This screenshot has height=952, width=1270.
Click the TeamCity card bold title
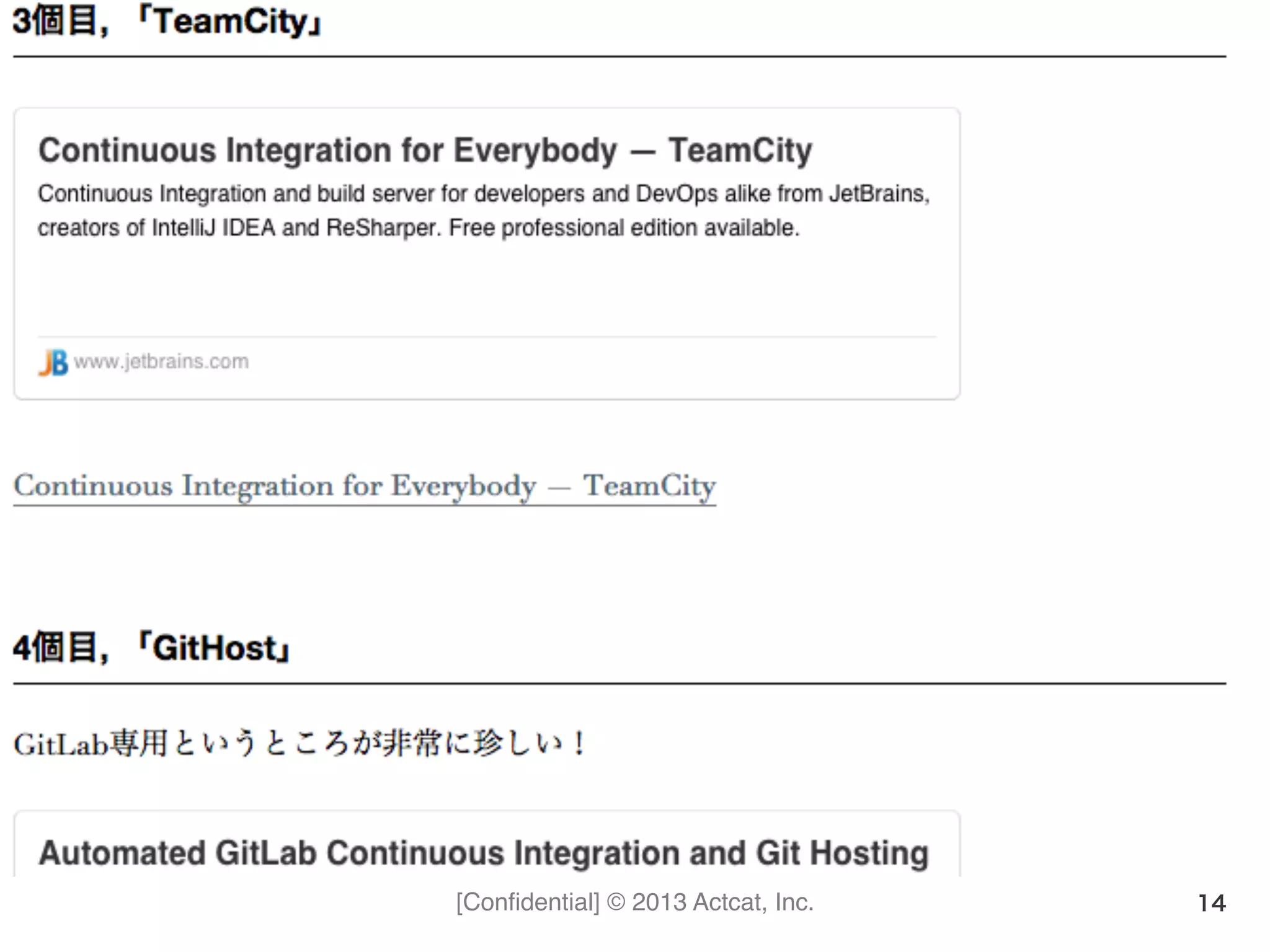point(425,151)
